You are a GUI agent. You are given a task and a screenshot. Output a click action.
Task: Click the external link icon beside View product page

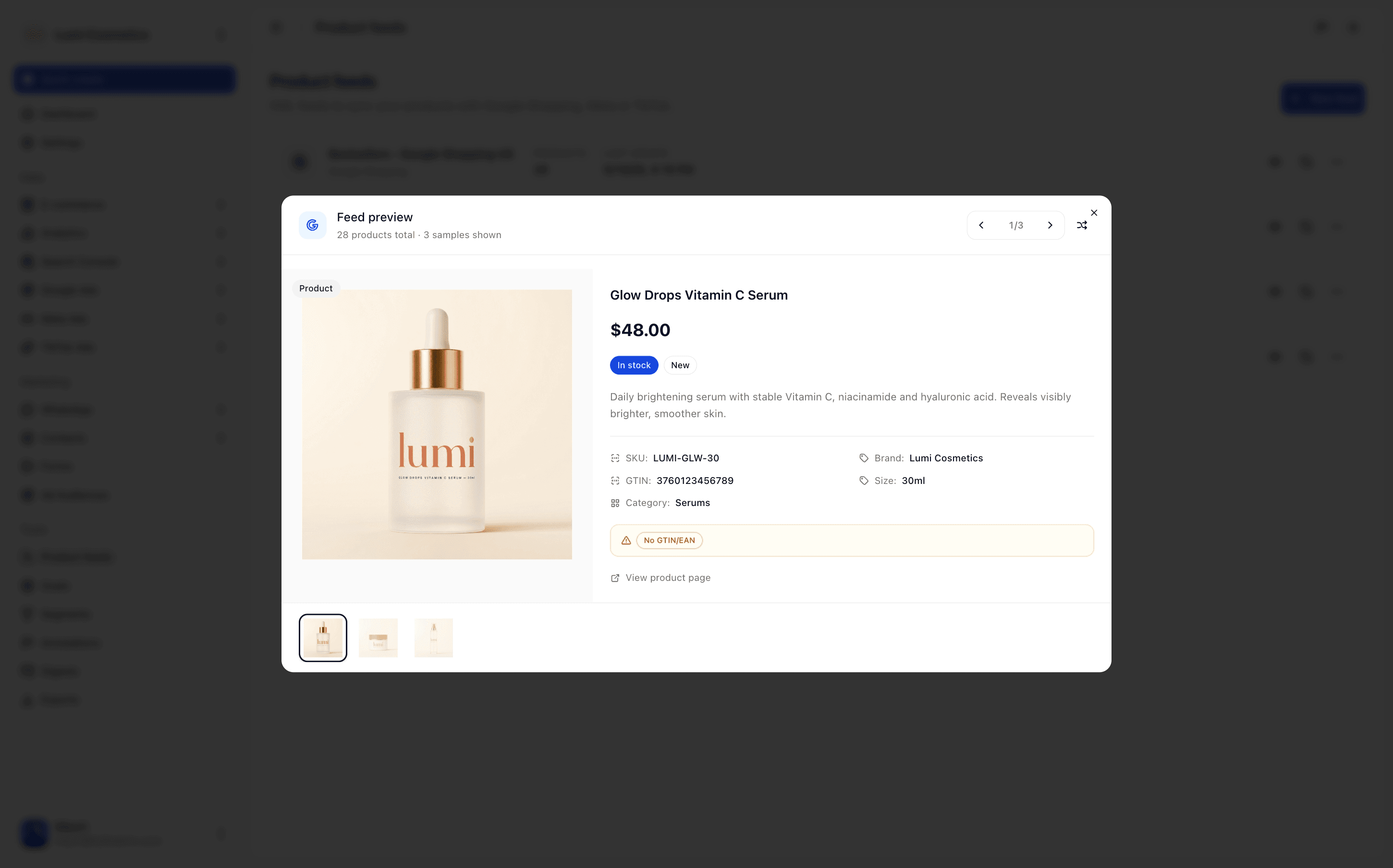(615, 578)
